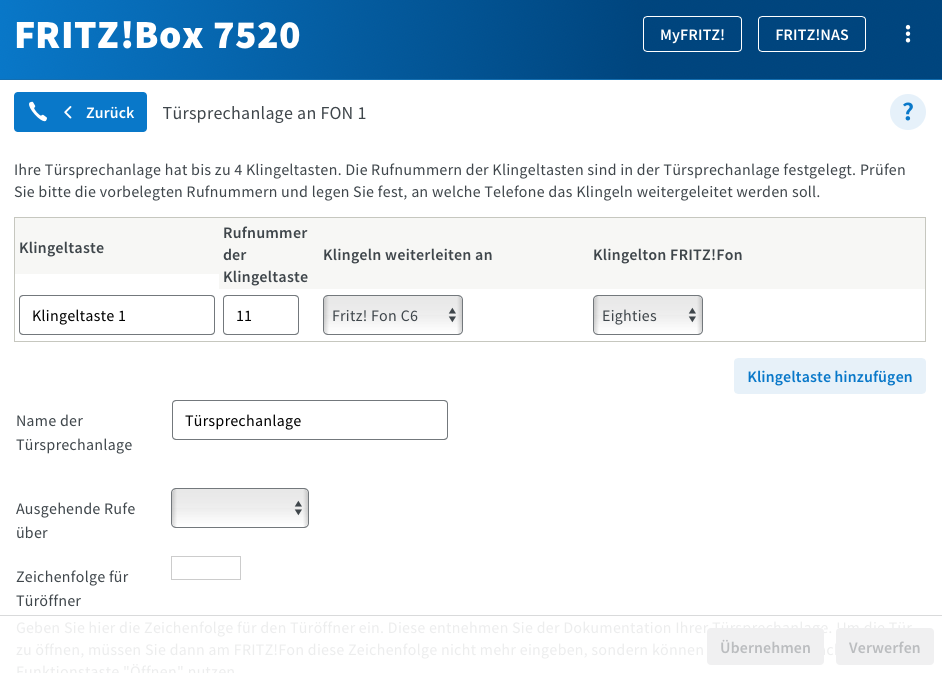The image size is (942, 673).
Task: Select the Klingelton FRITZ!Fon column header
Action: pyautogui.click(x=668, y=255)
